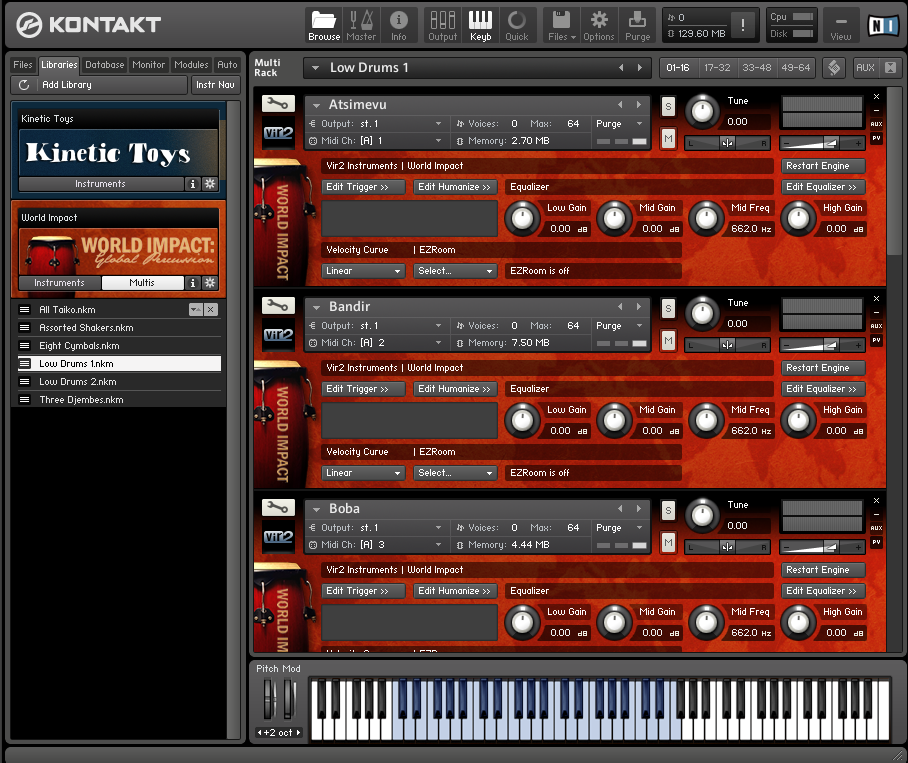
Task: Click the Kontakt logo
Action: 87,25
